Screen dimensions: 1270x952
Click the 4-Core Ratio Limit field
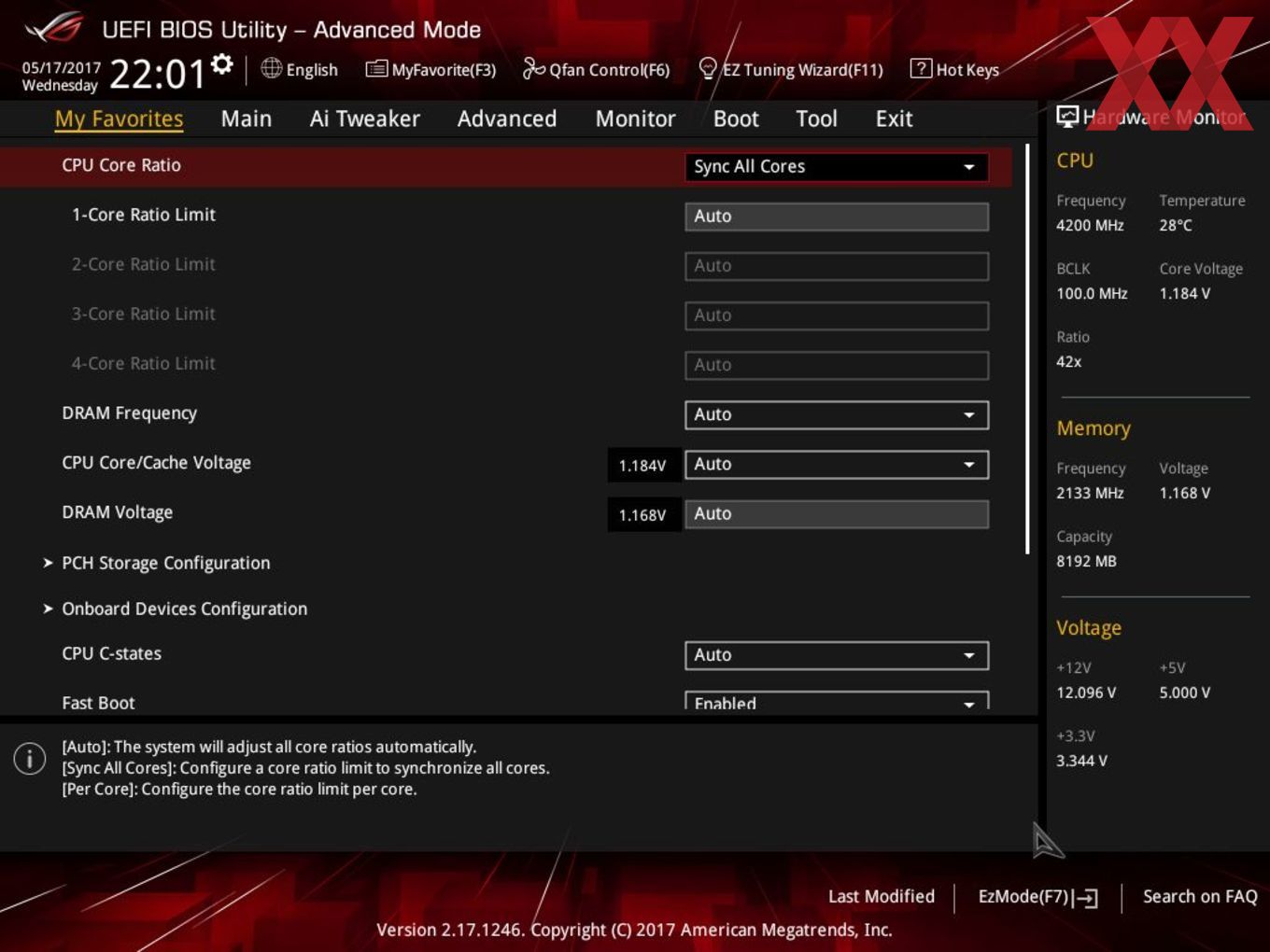[x=837, y=365]
